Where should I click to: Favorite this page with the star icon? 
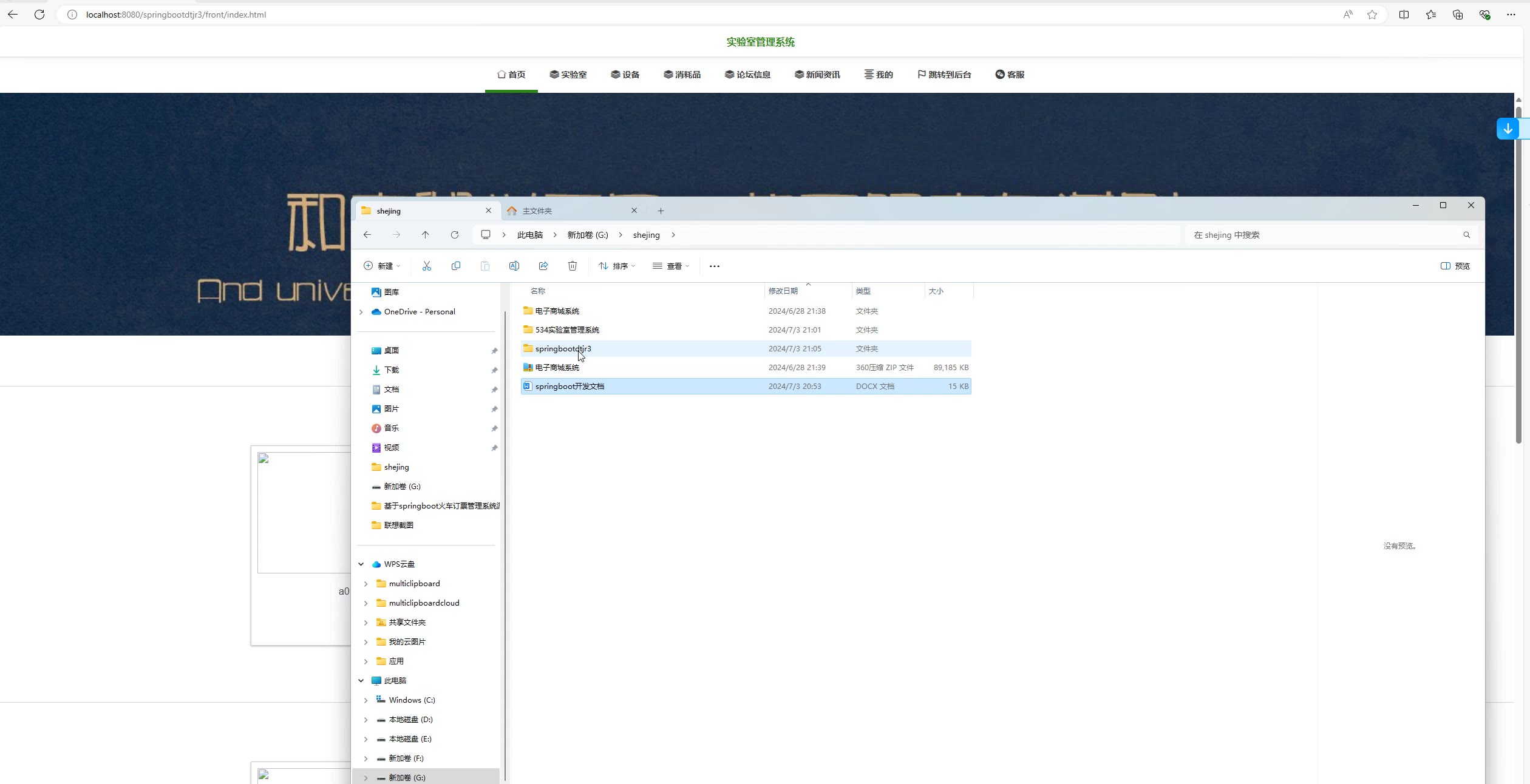click(x=1372, y=15)
